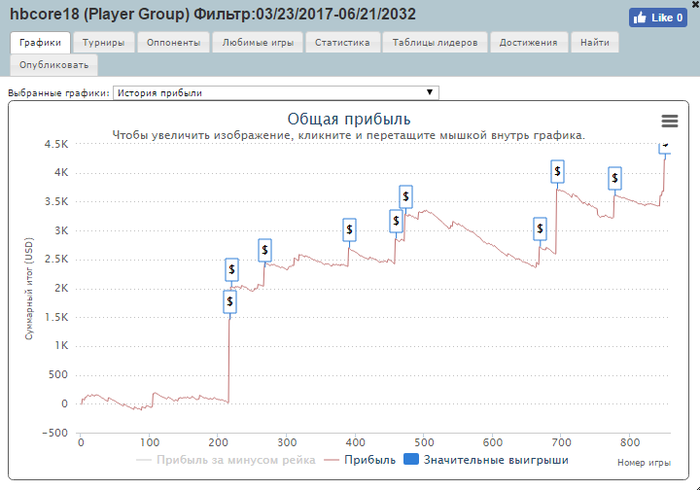The height and width of the screenshot is (490, 700).
Task: Go to the Любимые игры tab
Action: (x=258, y=42)
